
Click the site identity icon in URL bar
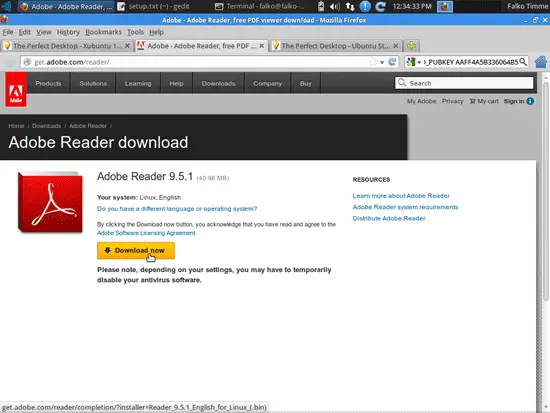(x=27, y=62)
